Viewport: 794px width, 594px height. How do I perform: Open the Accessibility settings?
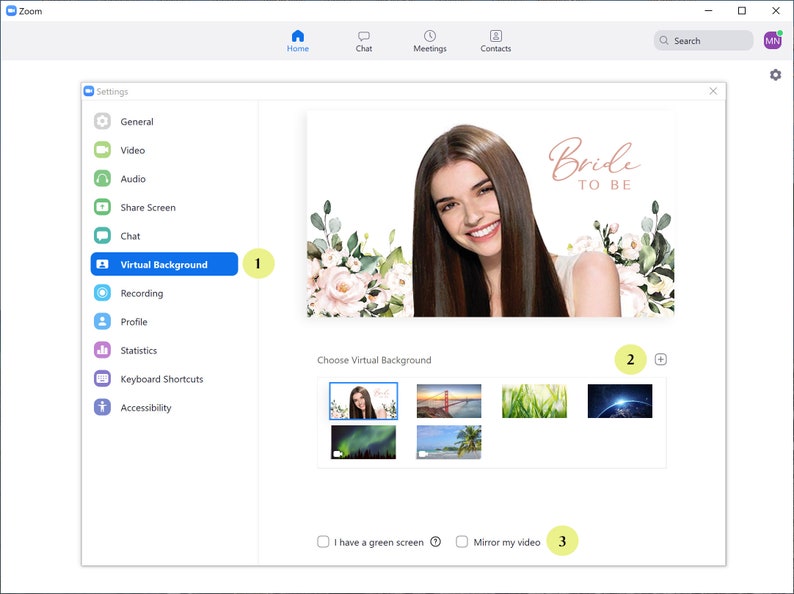[x=164, y=408]
